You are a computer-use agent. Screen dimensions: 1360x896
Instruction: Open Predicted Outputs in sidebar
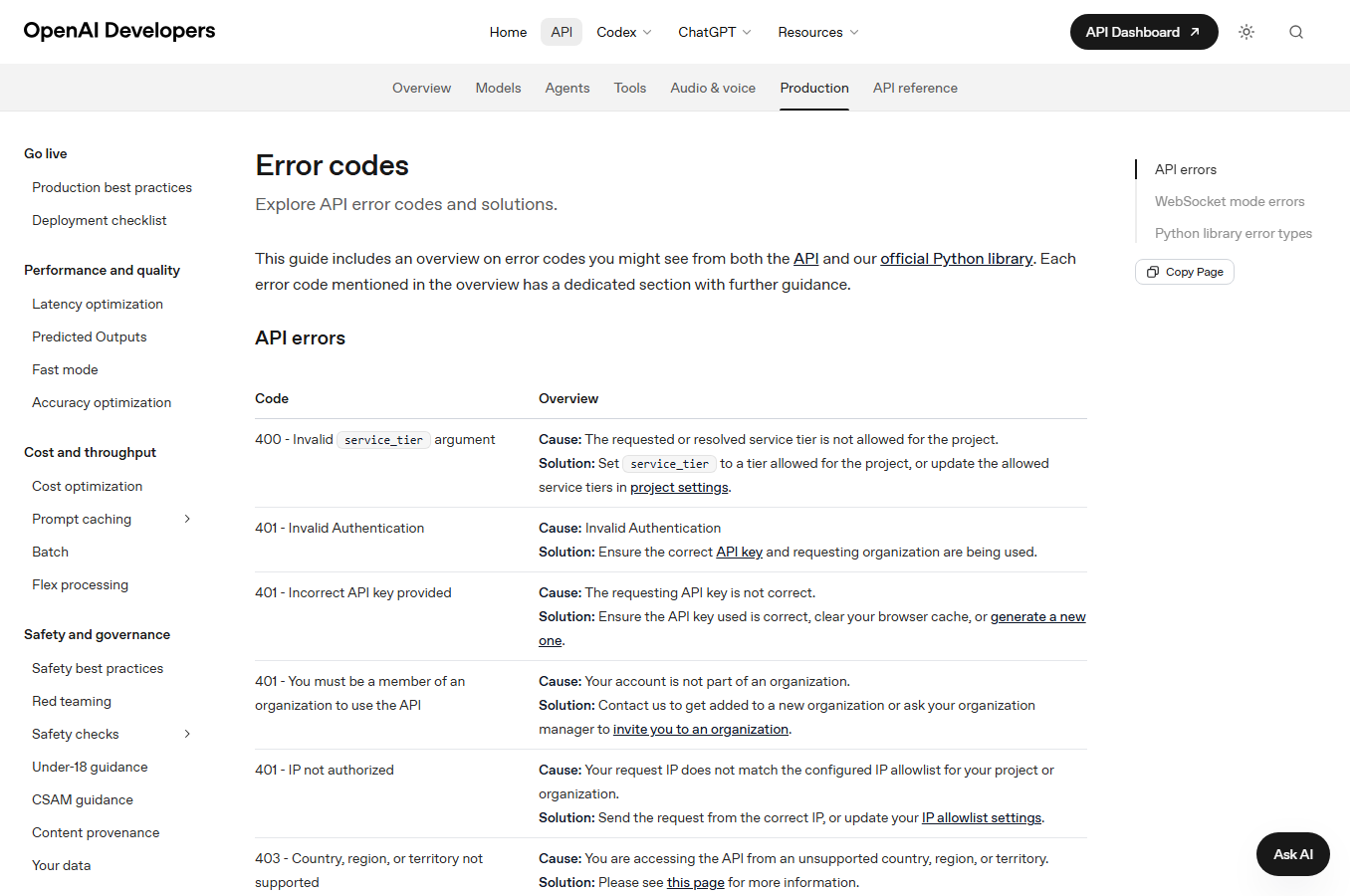pos(90,336)
